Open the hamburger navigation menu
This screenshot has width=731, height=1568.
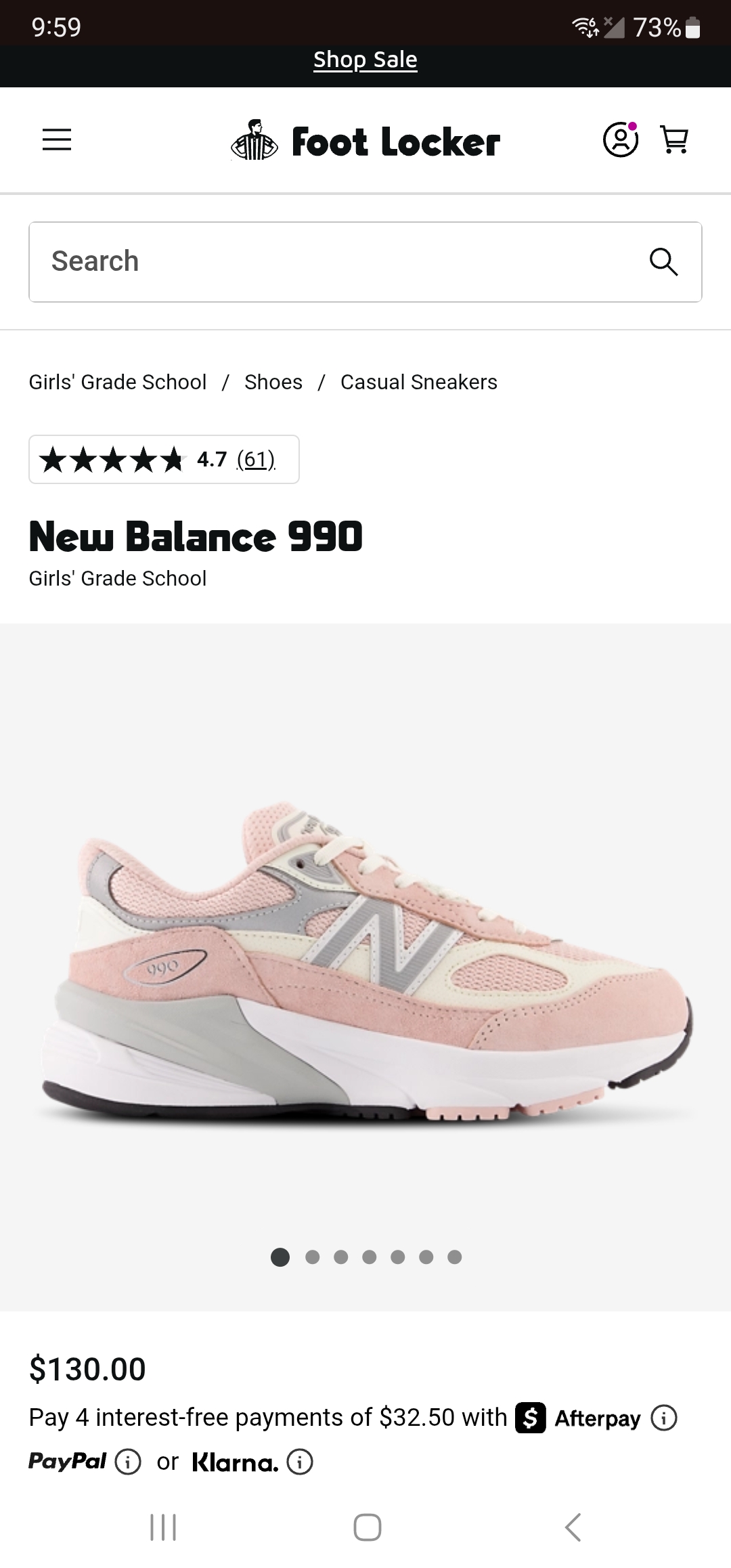coord(57,140)
